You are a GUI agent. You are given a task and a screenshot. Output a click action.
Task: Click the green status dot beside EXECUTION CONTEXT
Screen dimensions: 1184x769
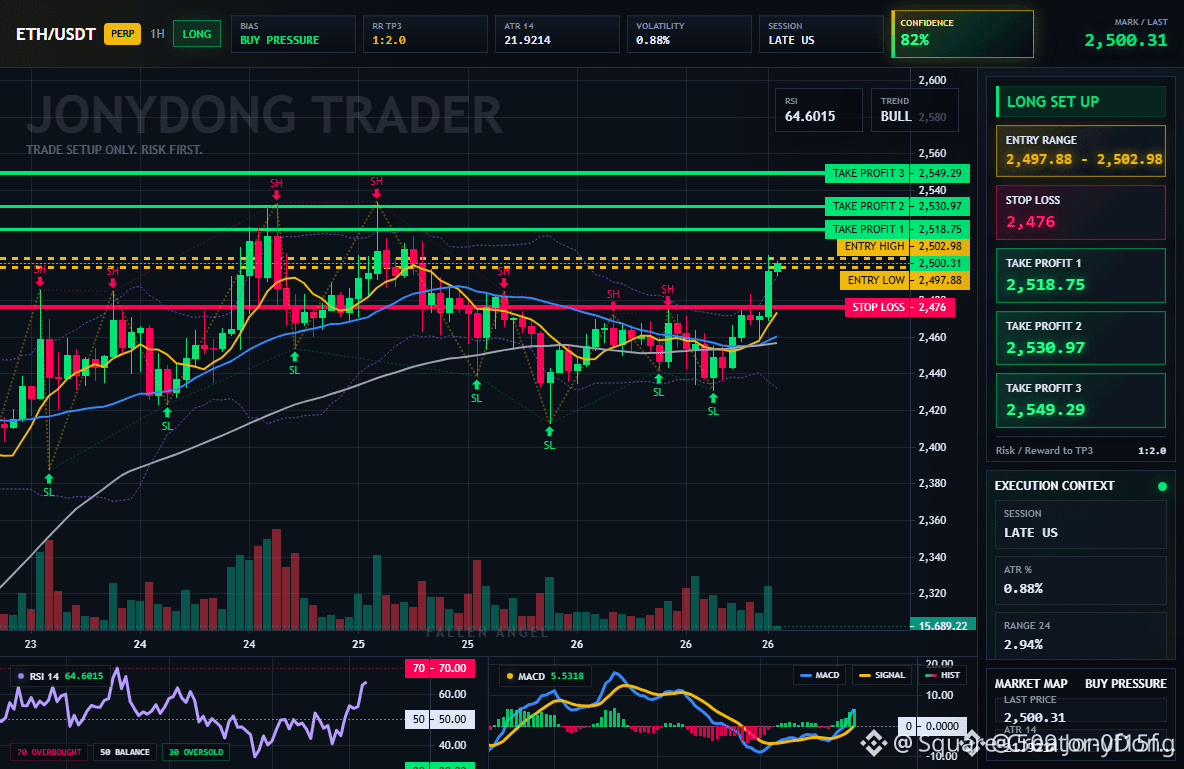click(1162, 486)
